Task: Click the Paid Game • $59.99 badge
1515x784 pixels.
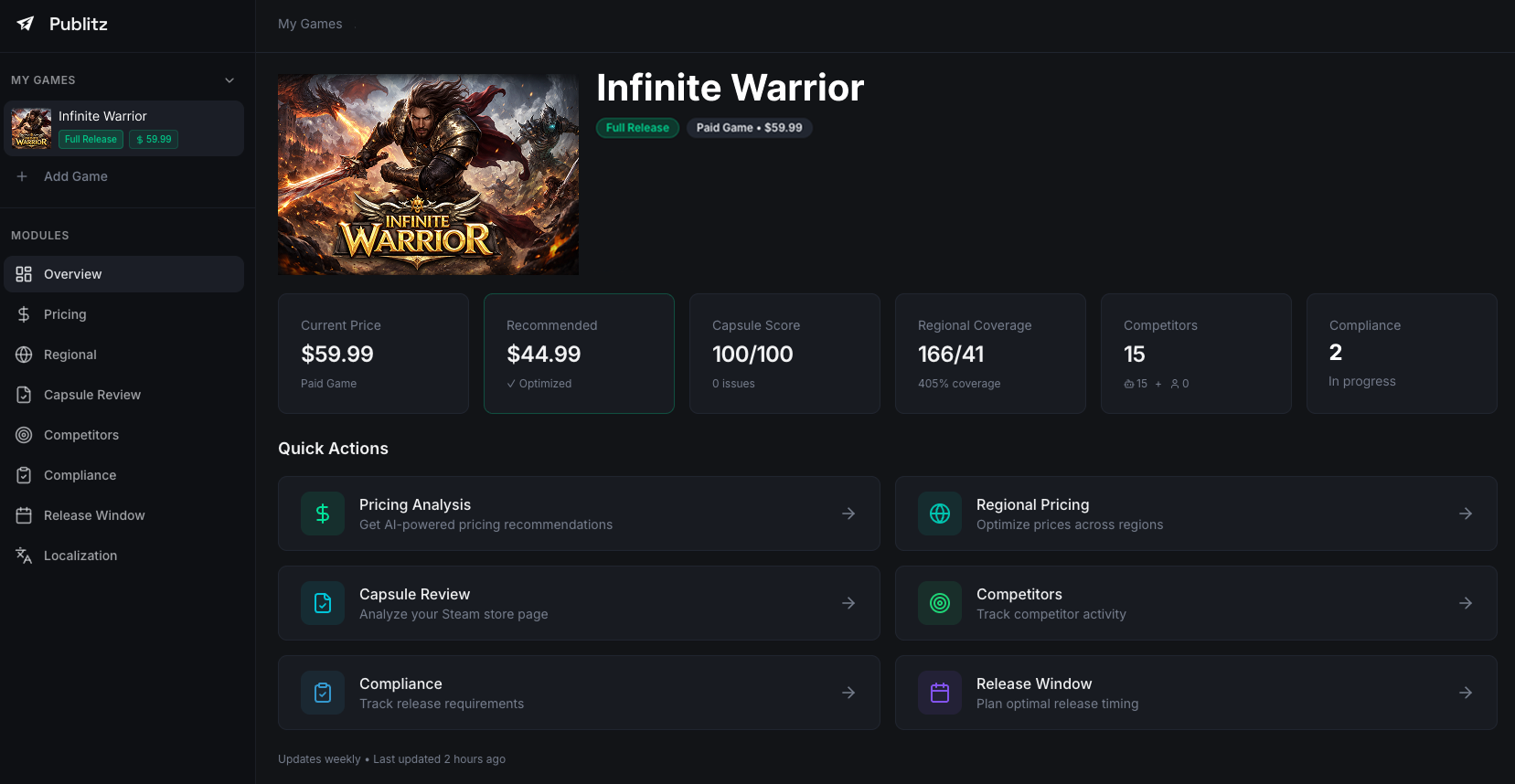Action: tap(749, 128)
